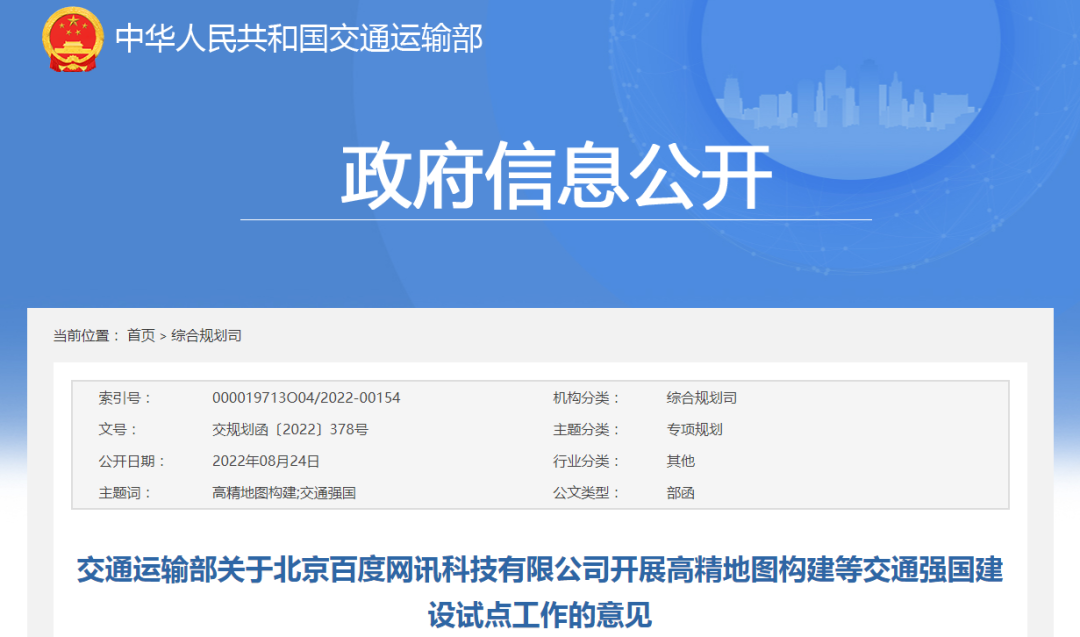Screen dimensions: 1080x637
Task: Click the 文号 field label
Action: click(118, 430)
